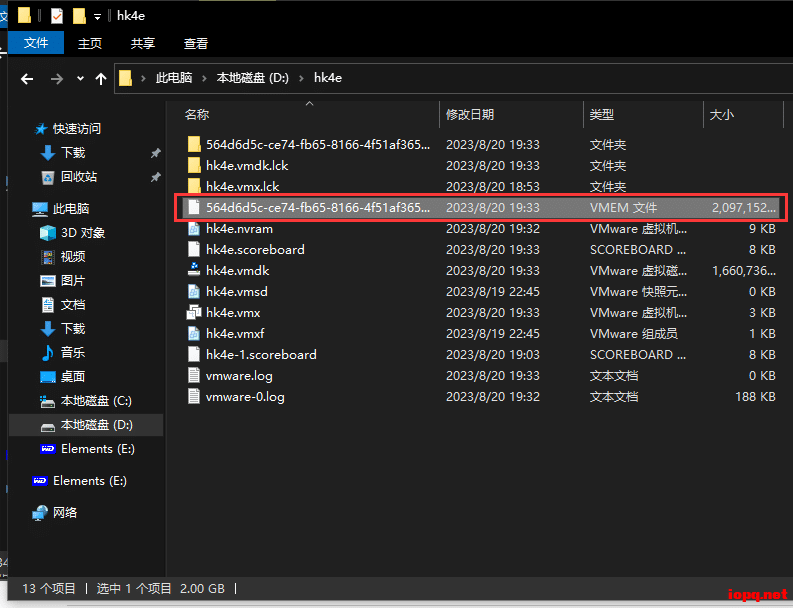The width and height of the screenshot is (793, 608).
Task: Select 本地磁盘 (C:) in sidebar
Action: click(x=96, y=401)
